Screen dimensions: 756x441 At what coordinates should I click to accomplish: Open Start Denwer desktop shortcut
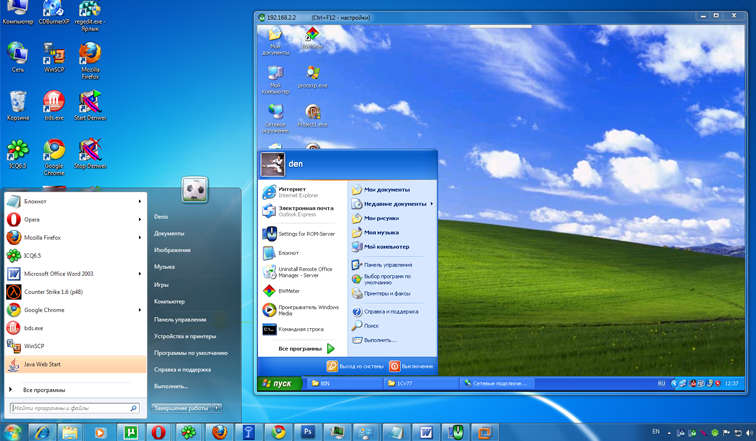(x=90, y=103)
